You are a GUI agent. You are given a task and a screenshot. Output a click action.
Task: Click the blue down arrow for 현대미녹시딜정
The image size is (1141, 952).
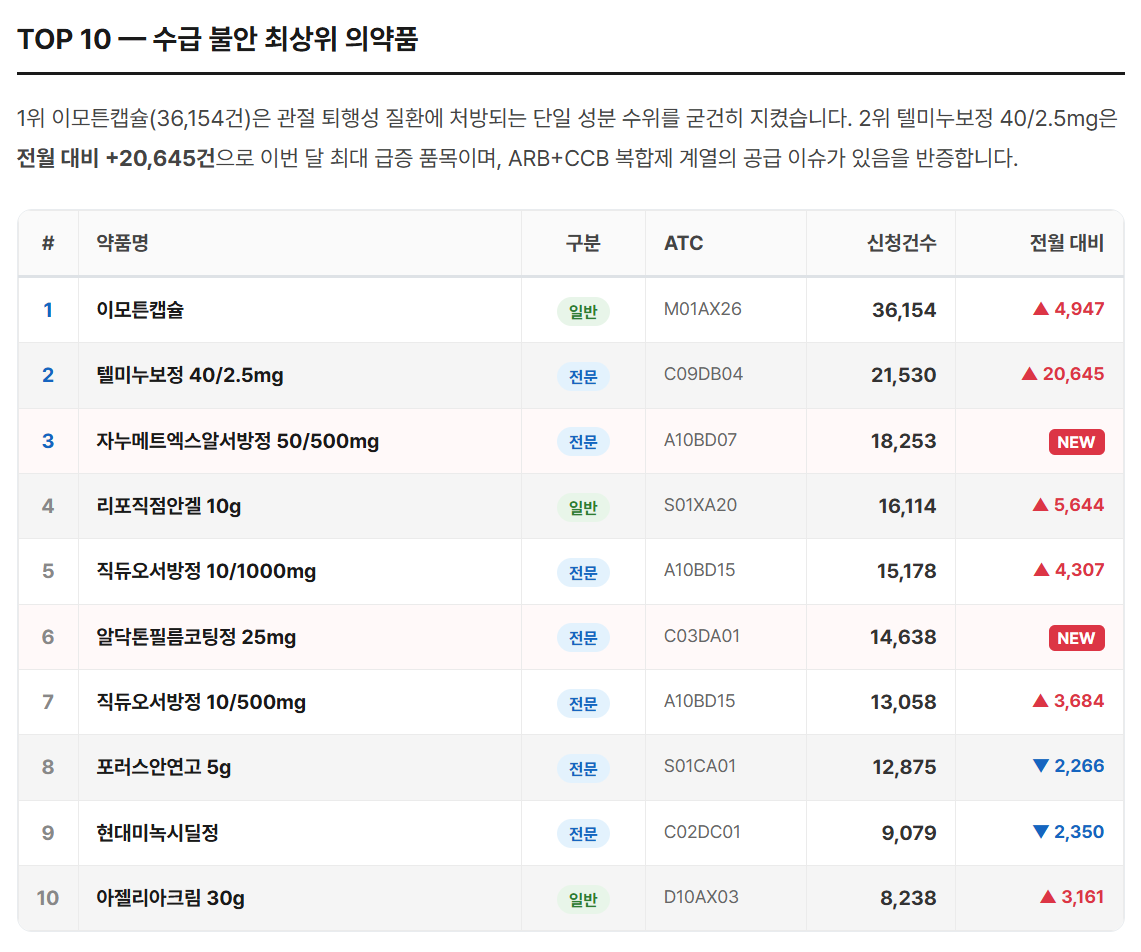coord(1040,832)
